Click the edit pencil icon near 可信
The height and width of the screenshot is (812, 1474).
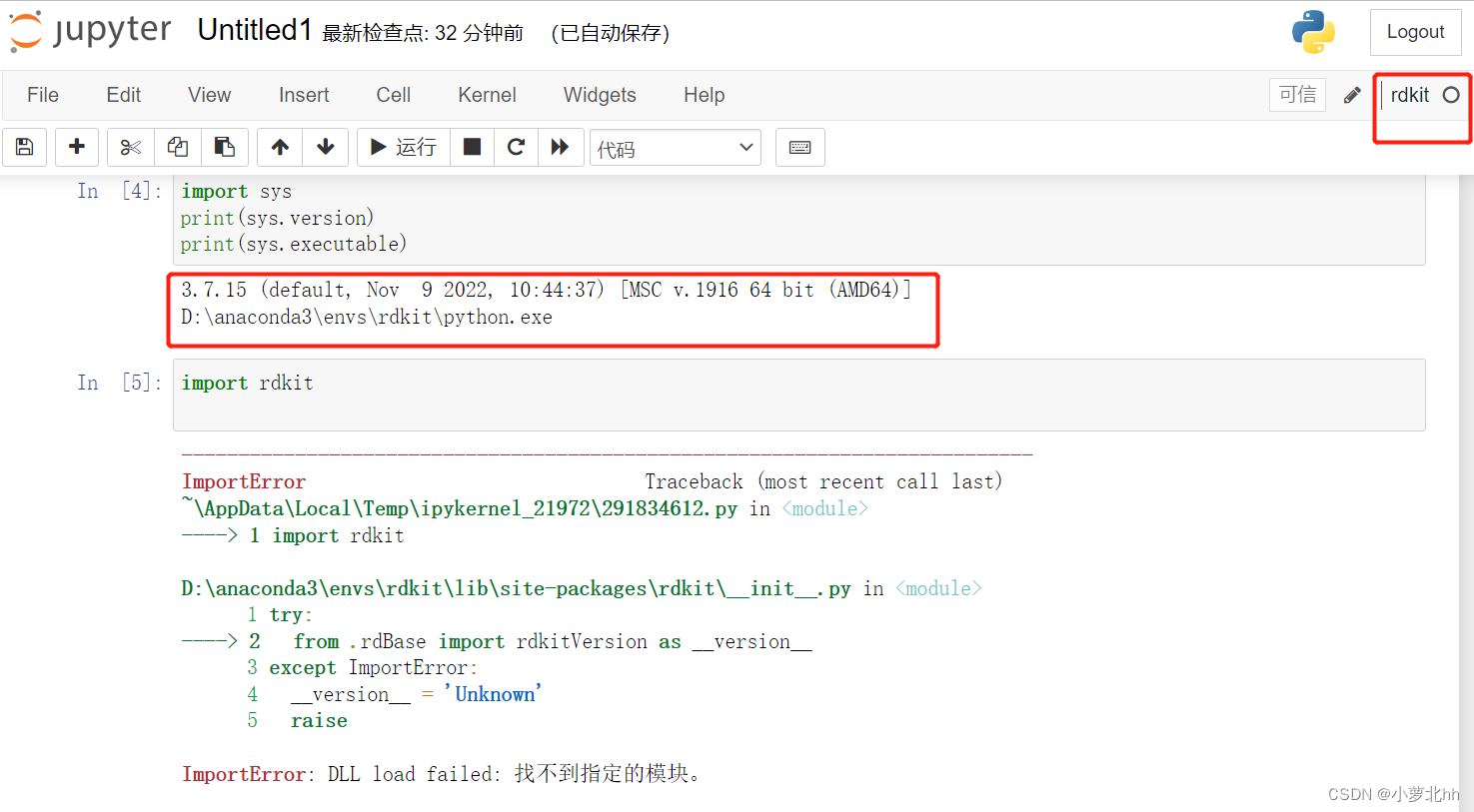[1351, 94]
